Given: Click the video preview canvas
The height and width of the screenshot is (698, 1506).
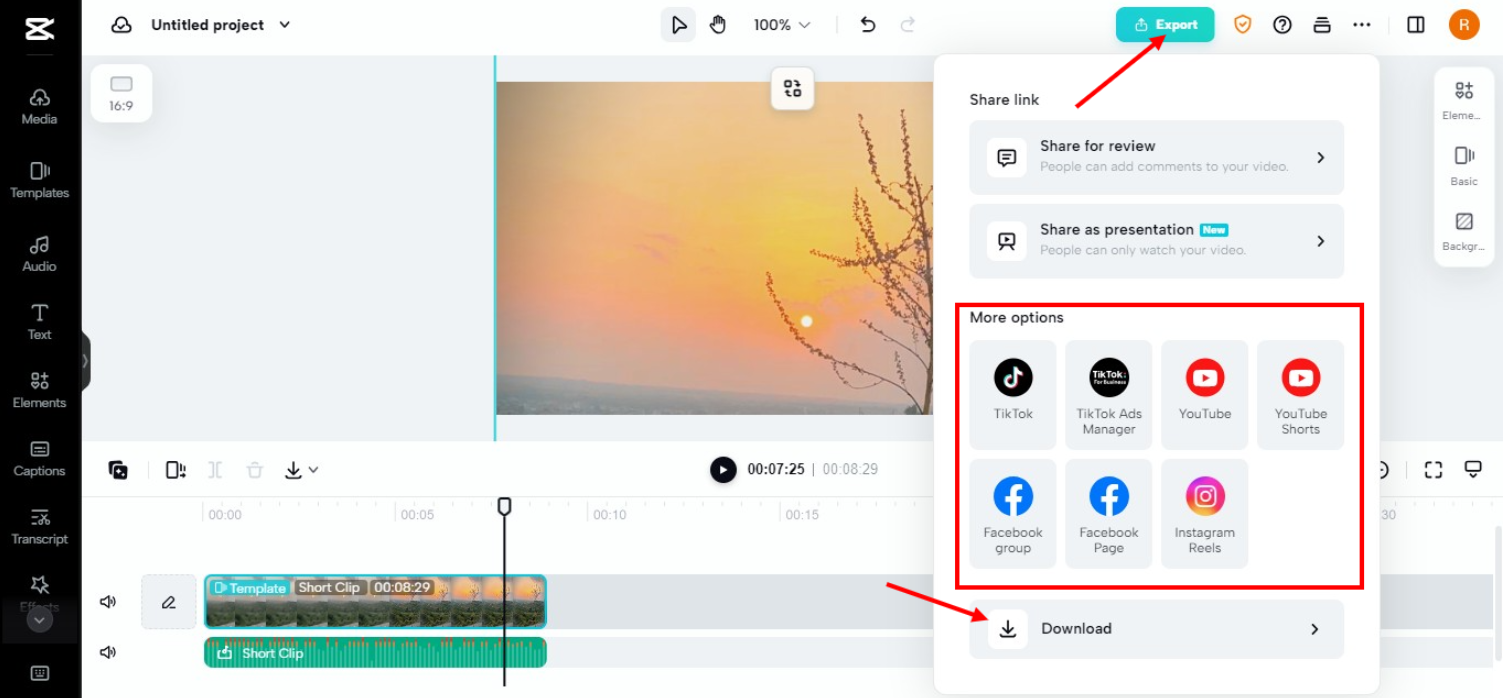Looking at the screenshot, I should pos(714,248).
